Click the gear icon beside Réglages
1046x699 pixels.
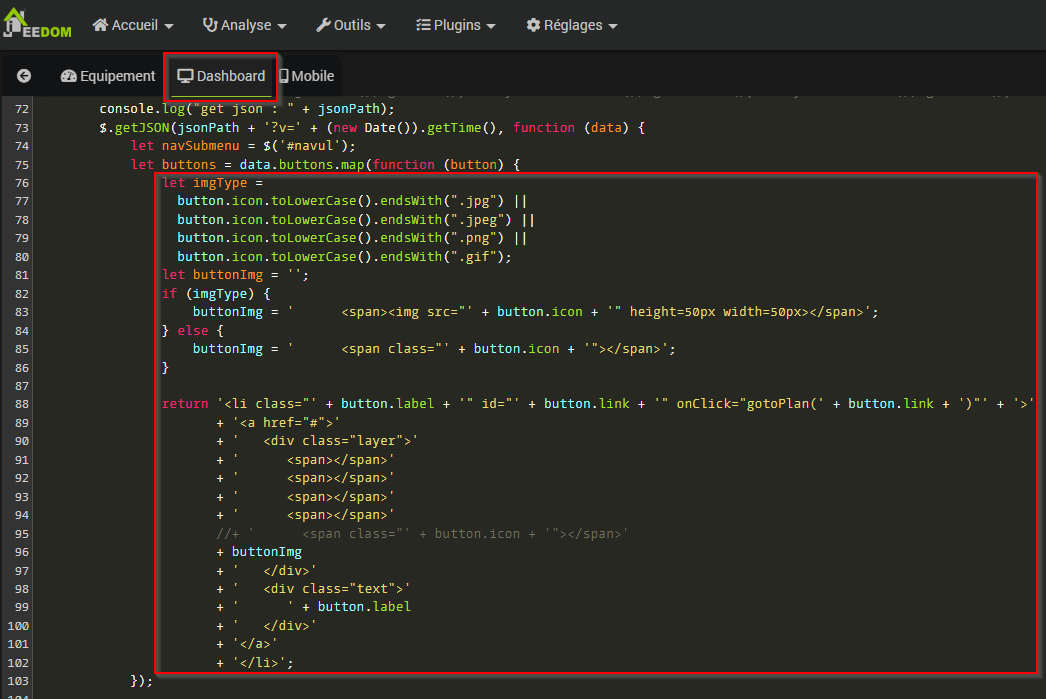(533, 25)
